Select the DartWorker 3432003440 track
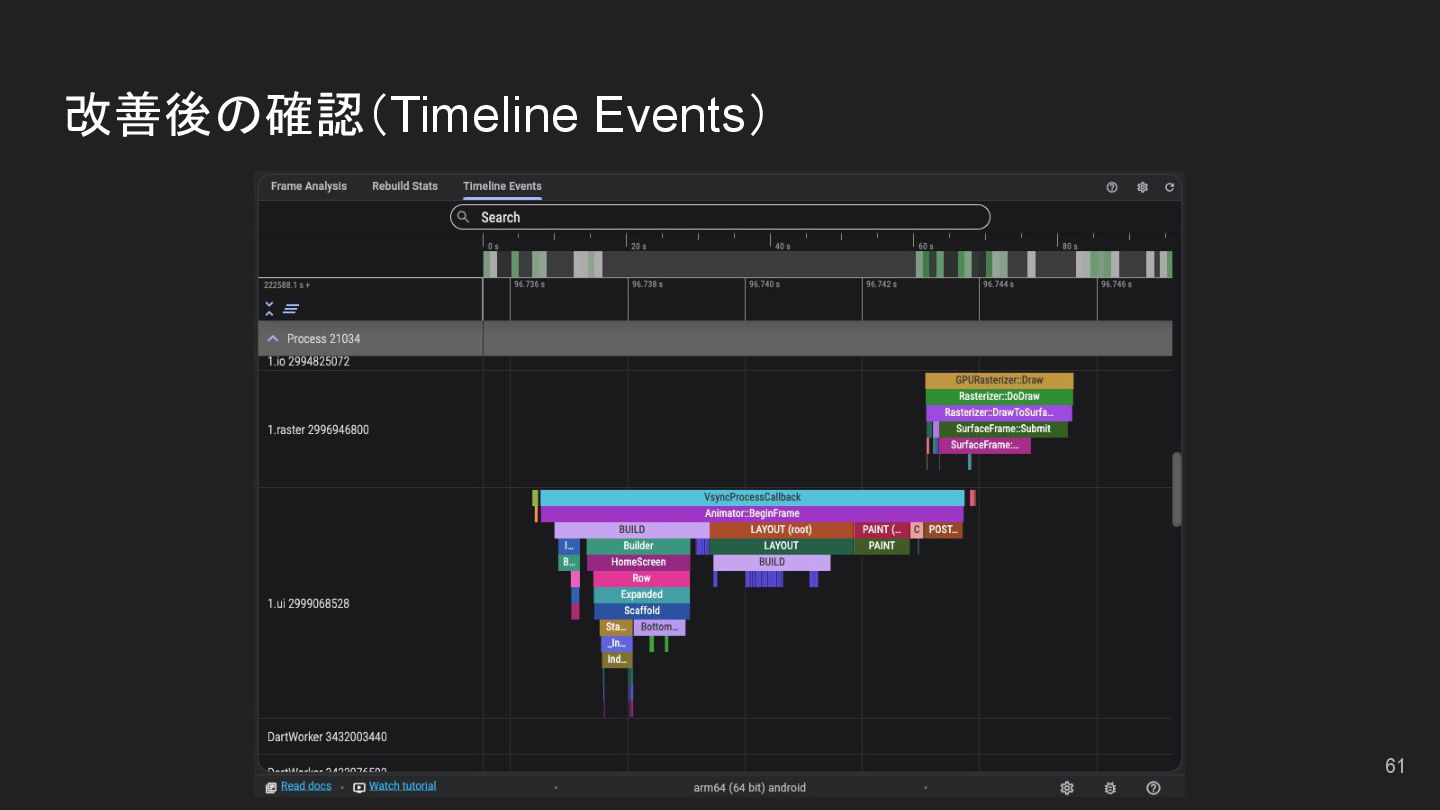This screenshot has width=1440, height=810. click(x=327, y=737)
